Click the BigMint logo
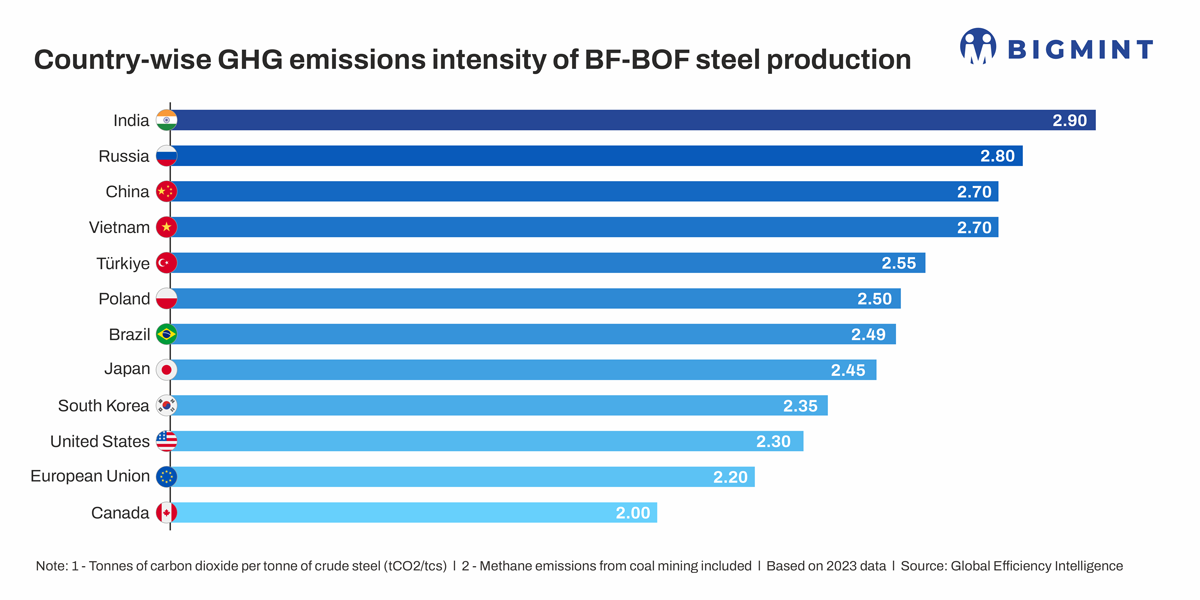The image size is (1200, 600). [x=1056, y=47]
